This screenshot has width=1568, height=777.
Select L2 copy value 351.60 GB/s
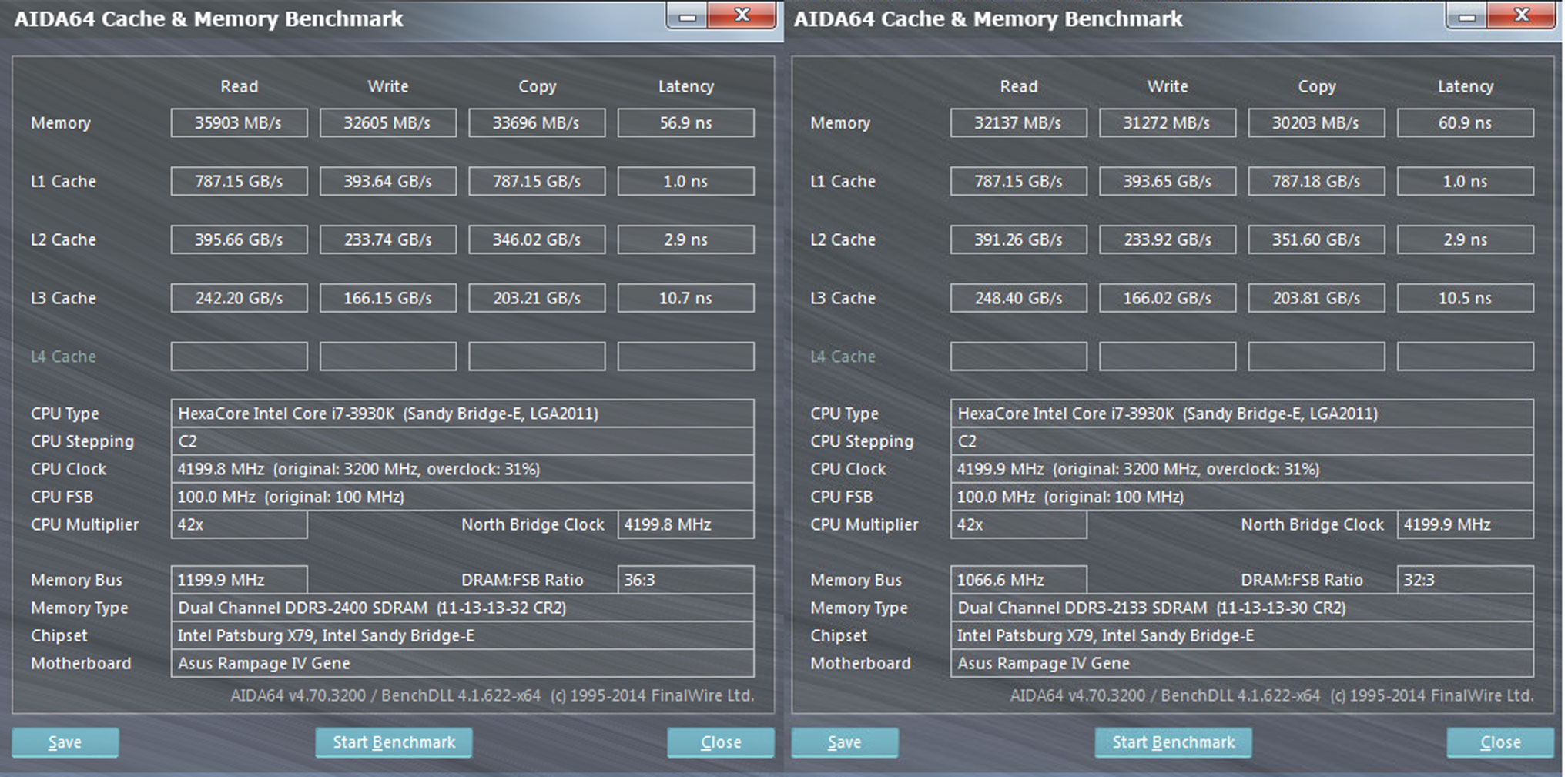[x=1316, y=239]
